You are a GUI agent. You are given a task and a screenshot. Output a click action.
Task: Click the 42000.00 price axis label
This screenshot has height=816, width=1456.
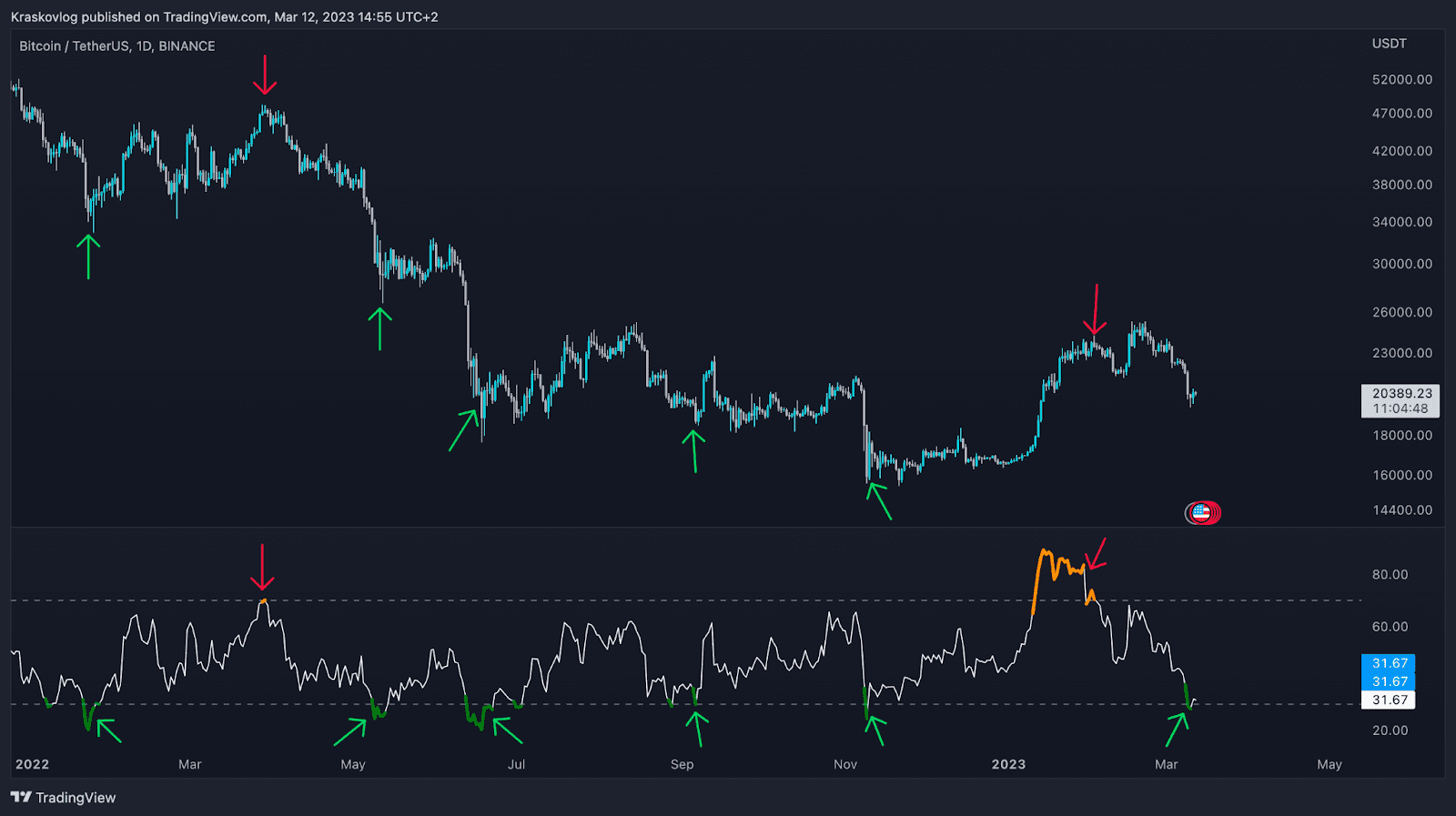1402,151
